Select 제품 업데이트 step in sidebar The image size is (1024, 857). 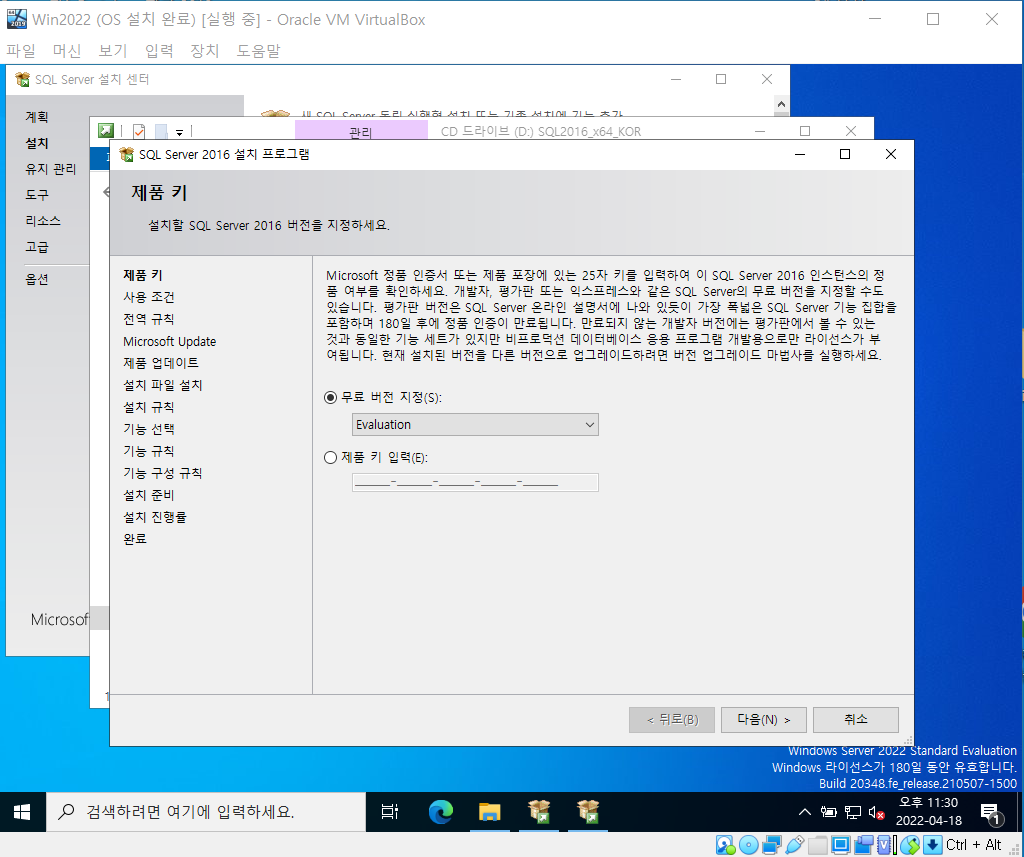point(161,363)
